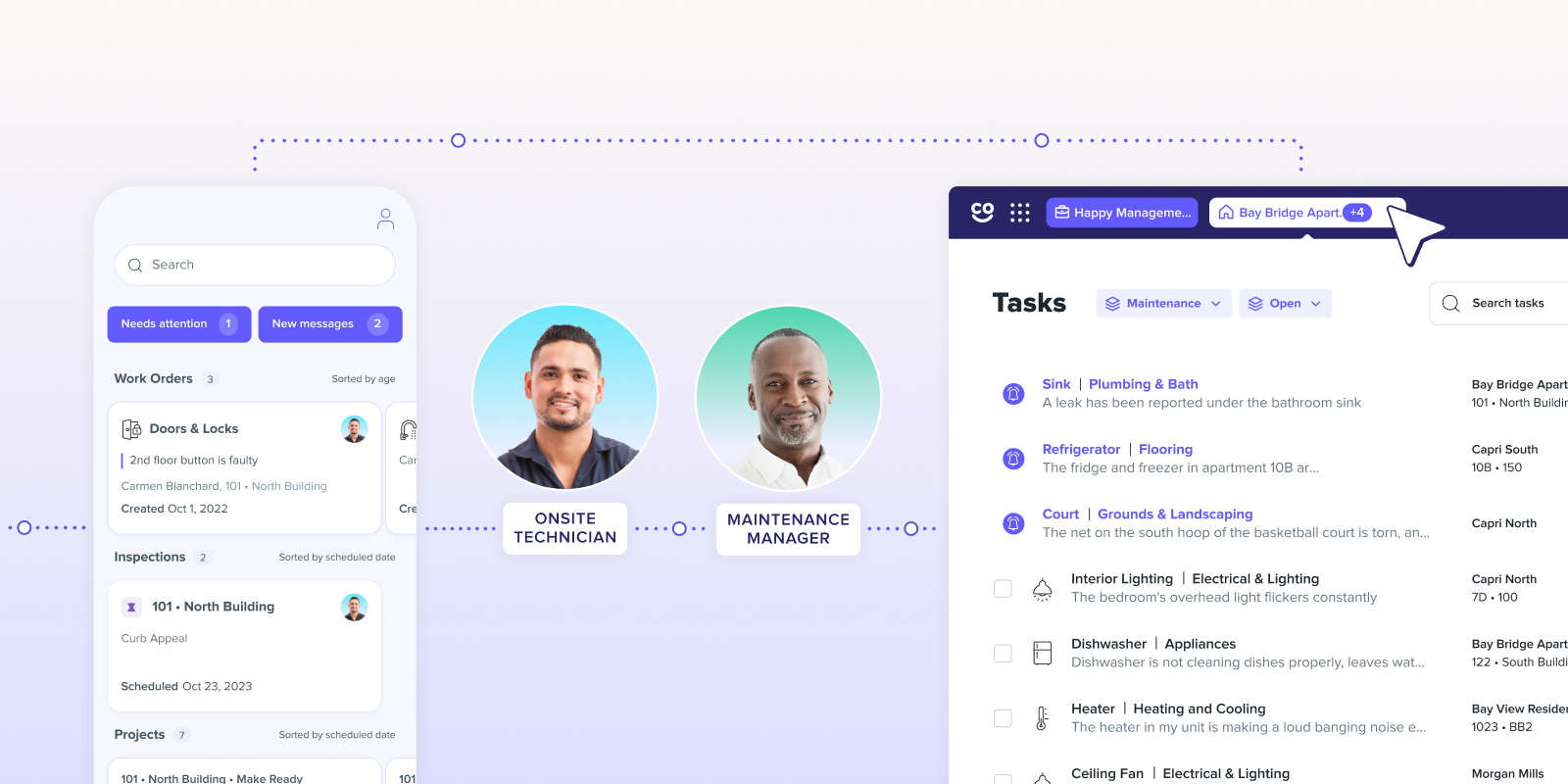The image size is (1568, 784).
Task: Open the Bay Bridge Apartments property selector
Action: click(1307, 213)
